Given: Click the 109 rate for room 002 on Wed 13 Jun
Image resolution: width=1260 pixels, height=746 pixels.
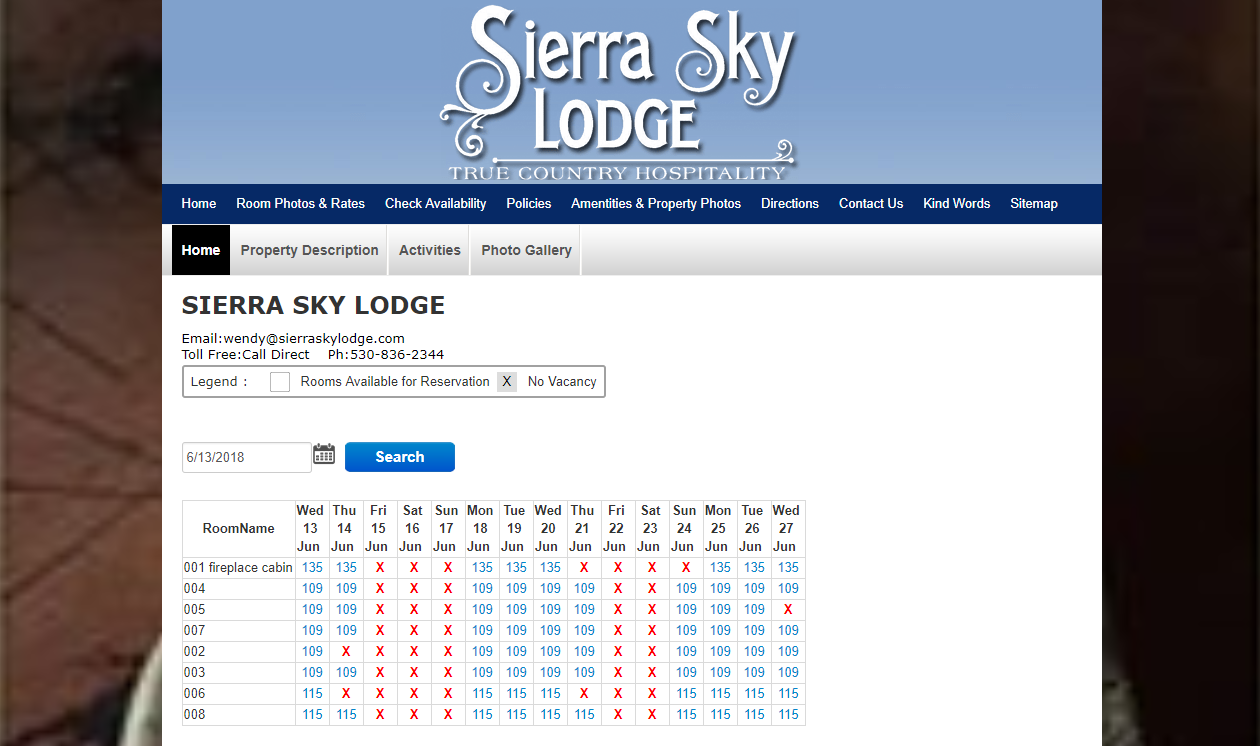Looking at the screenshot, I should (x=312, y=652).
